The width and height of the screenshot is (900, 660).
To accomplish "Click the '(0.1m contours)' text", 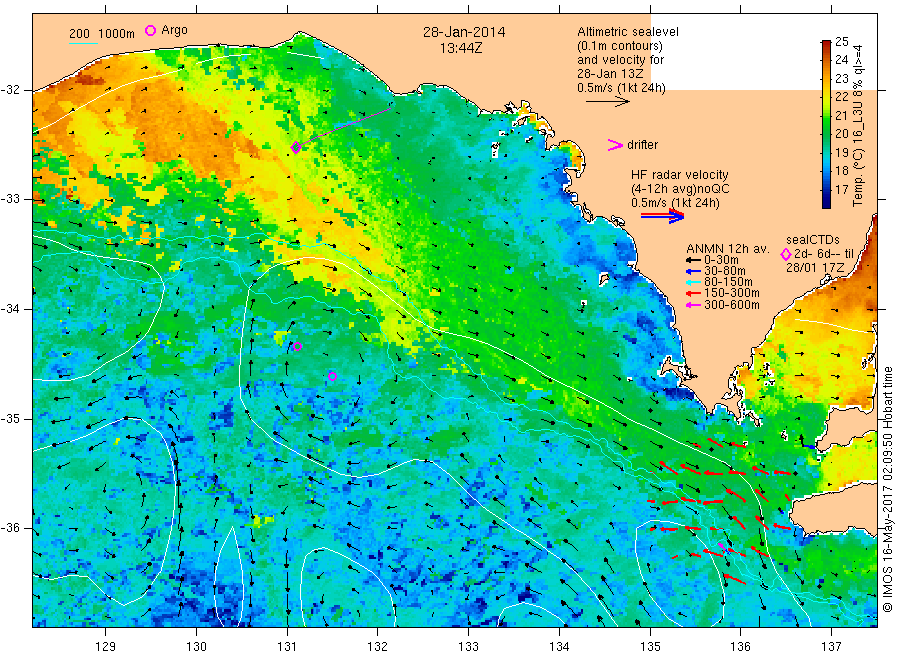I will point(620,46).
